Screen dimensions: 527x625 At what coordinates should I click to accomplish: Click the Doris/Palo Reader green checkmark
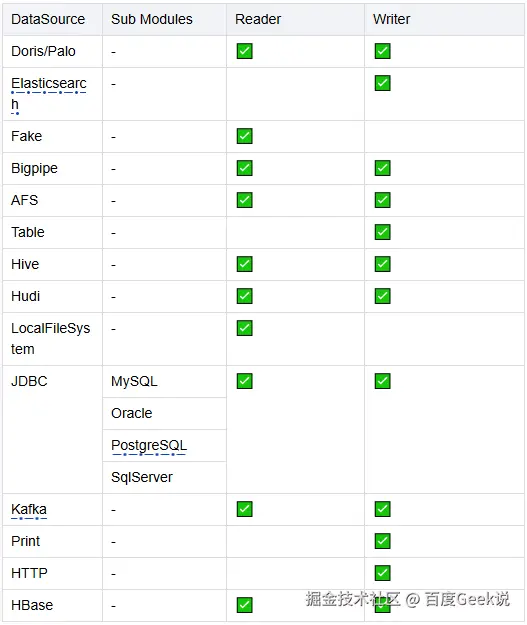244,51
